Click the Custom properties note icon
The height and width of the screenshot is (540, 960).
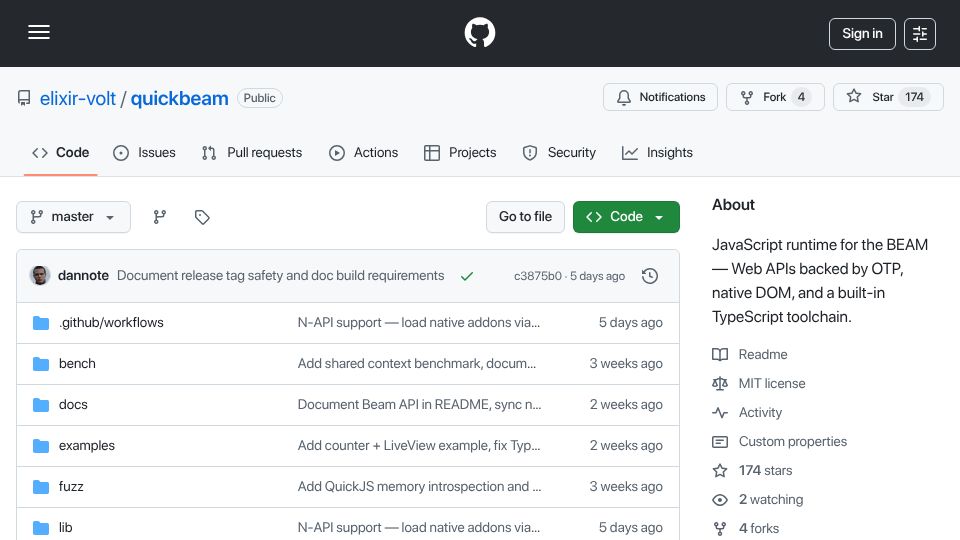tap(720, 441)
